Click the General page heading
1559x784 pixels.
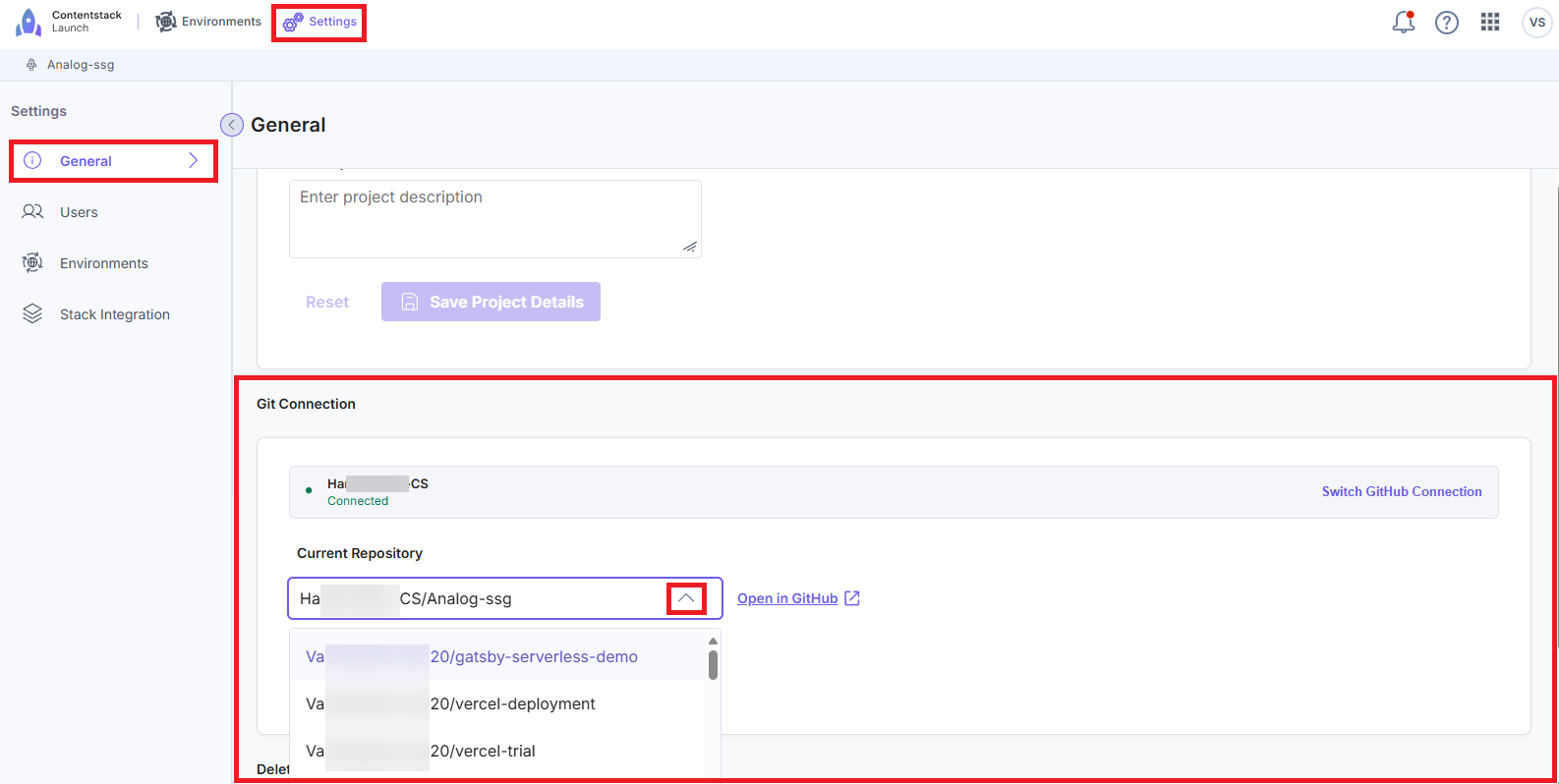[288, 125]
